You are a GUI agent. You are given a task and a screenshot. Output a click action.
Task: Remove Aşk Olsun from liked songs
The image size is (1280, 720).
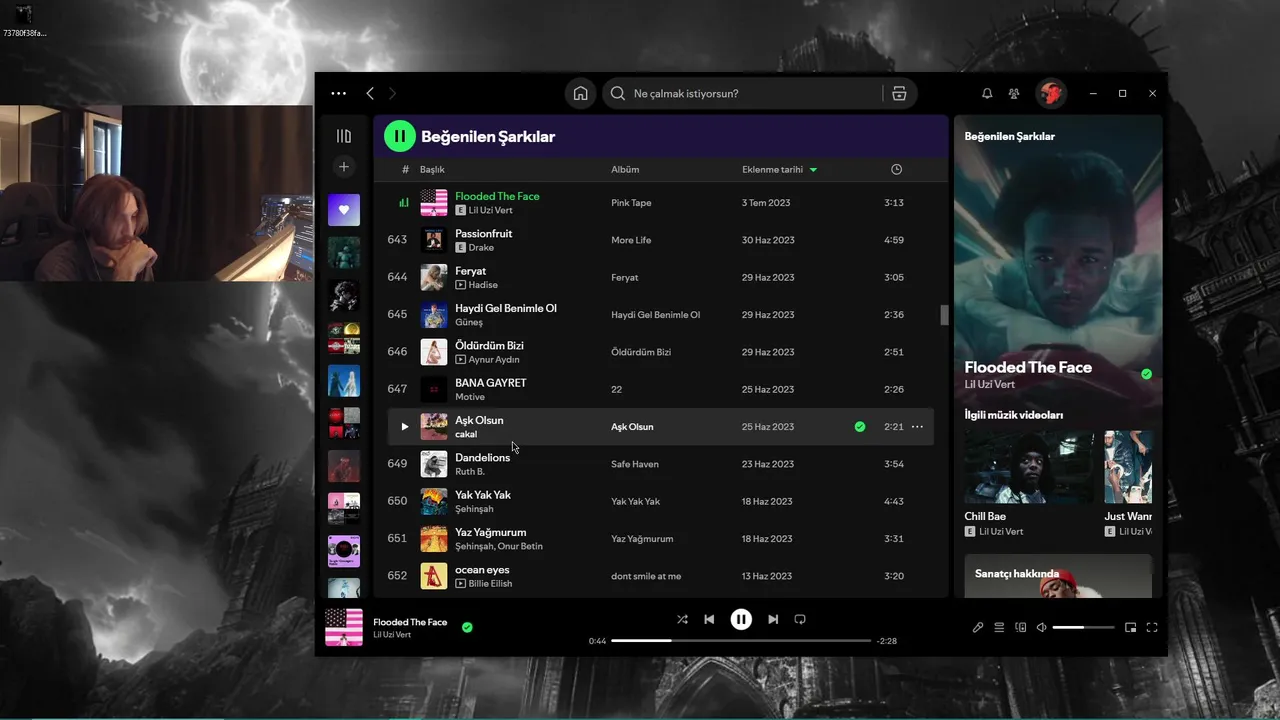click(860, 427)
